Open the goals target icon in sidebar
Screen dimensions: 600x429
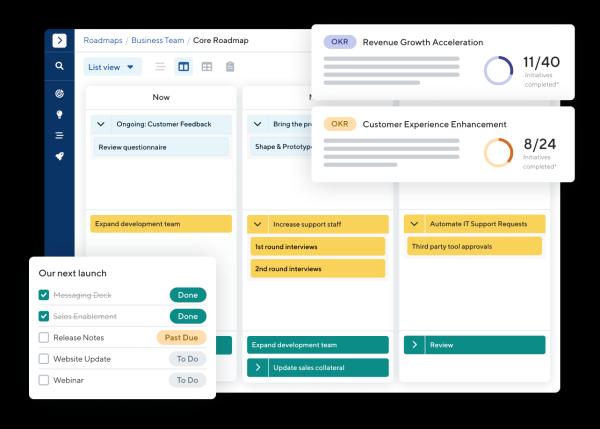59,93
